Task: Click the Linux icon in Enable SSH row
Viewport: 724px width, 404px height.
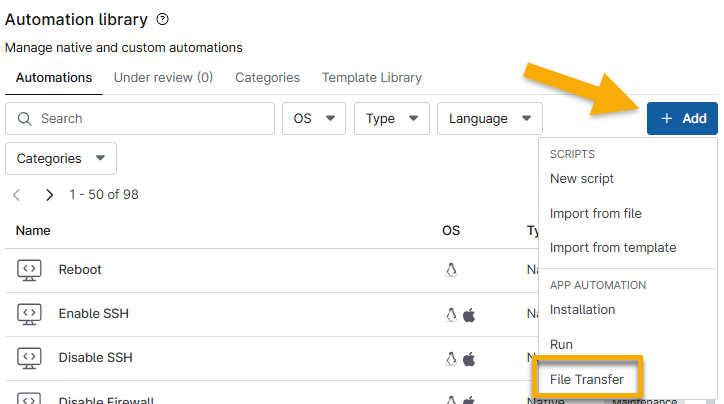Action: 451,314
